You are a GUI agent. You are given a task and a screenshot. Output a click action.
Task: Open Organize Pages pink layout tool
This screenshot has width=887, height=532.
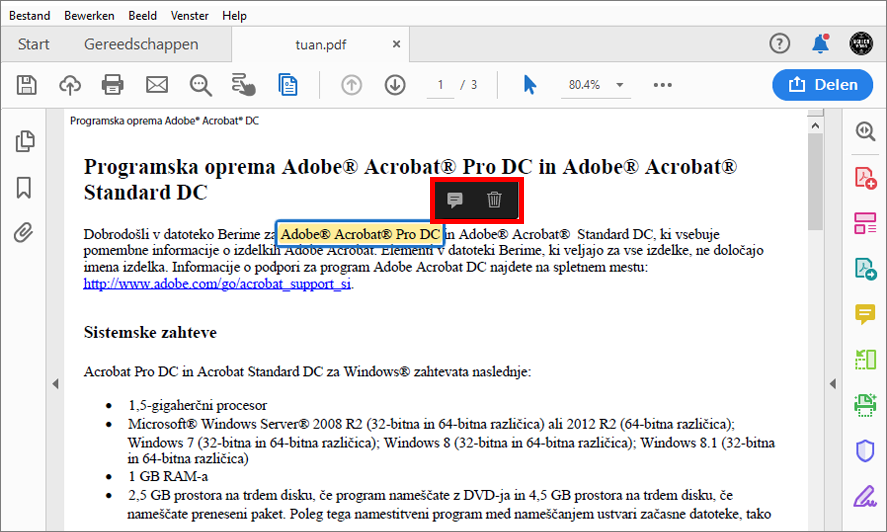pos(865,223)
